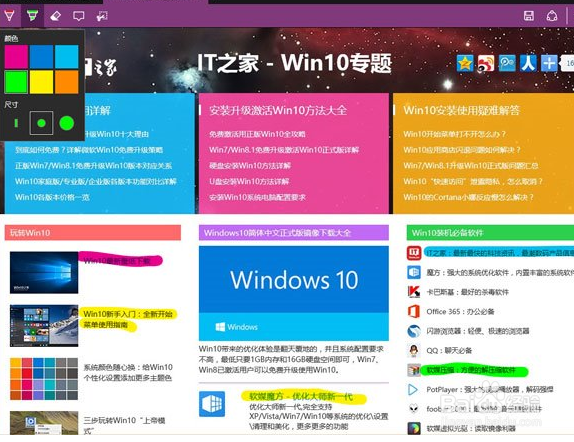The width and height of the screenshot is (574, 442).
Task: Click the QQ penguin icon
Action: point(414,350)
